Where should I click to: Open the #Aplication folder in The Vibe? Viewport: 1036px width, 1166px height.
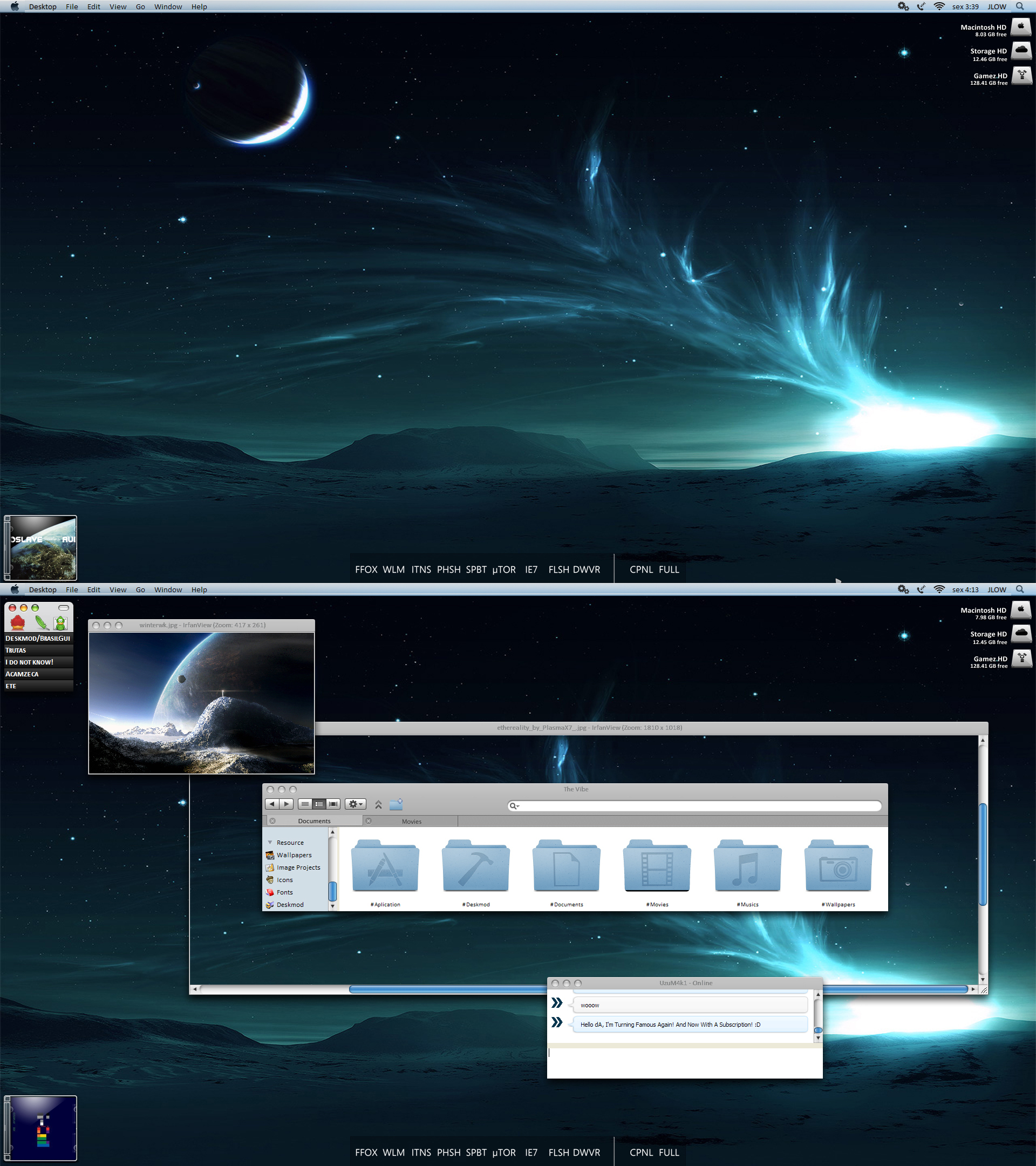pos(385,865)
